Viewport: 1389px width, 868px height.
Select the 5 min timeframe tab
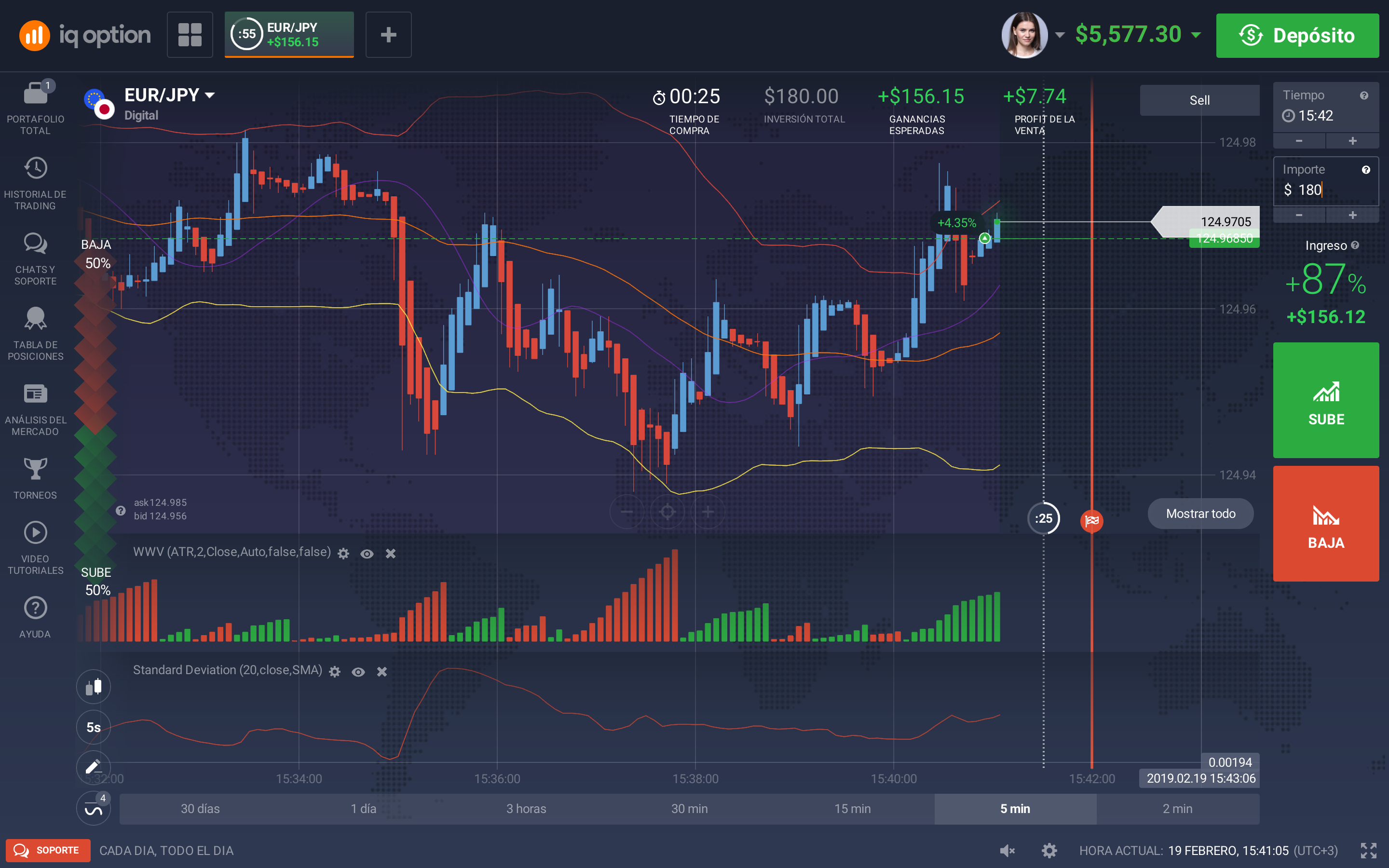coord(1015,808)
